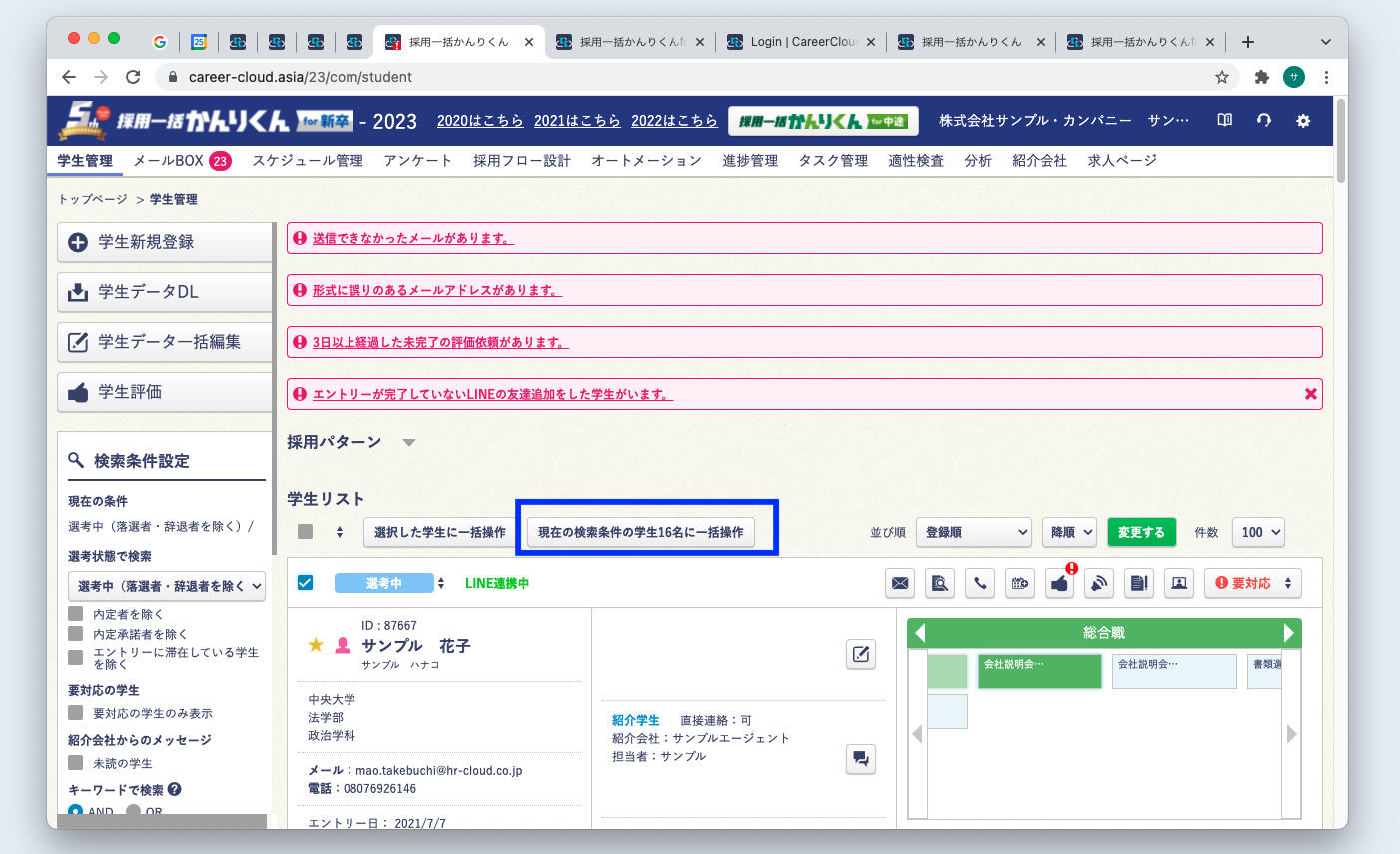Toggle the star next to サンプル 花子

(317, 645)
